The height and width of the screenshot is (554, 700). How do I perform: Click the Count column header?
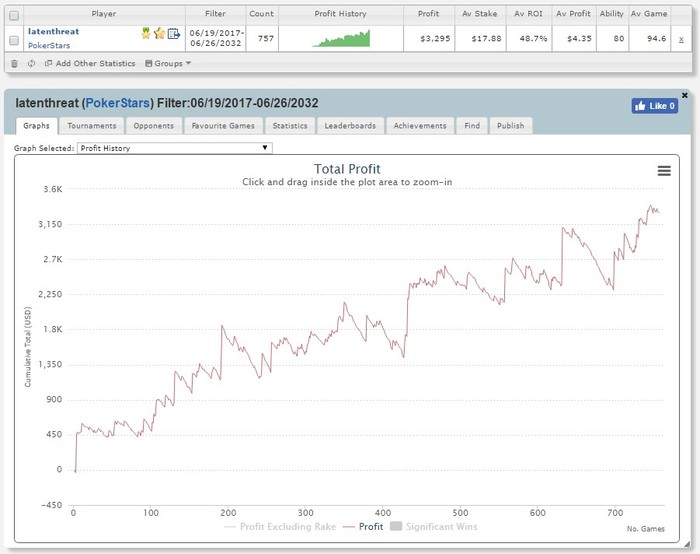tap(262, 14)
